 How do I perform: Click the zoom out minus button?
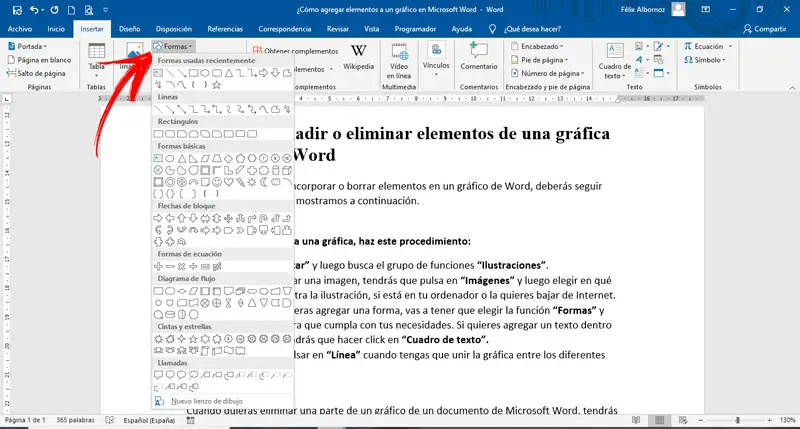pyautogui.click(x=701, y=420)
